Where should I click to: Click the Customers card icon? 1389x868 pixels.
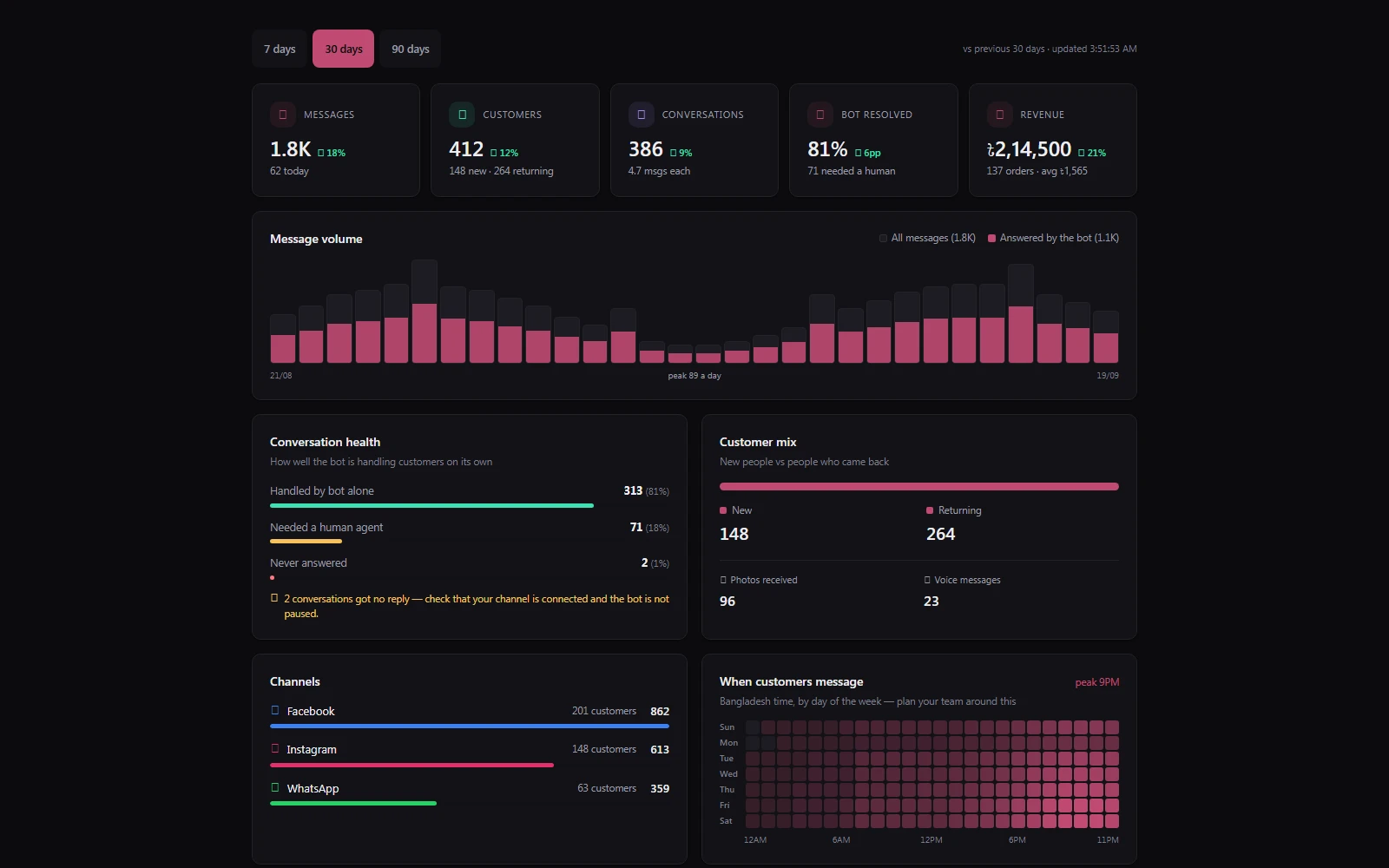point(462,115)
